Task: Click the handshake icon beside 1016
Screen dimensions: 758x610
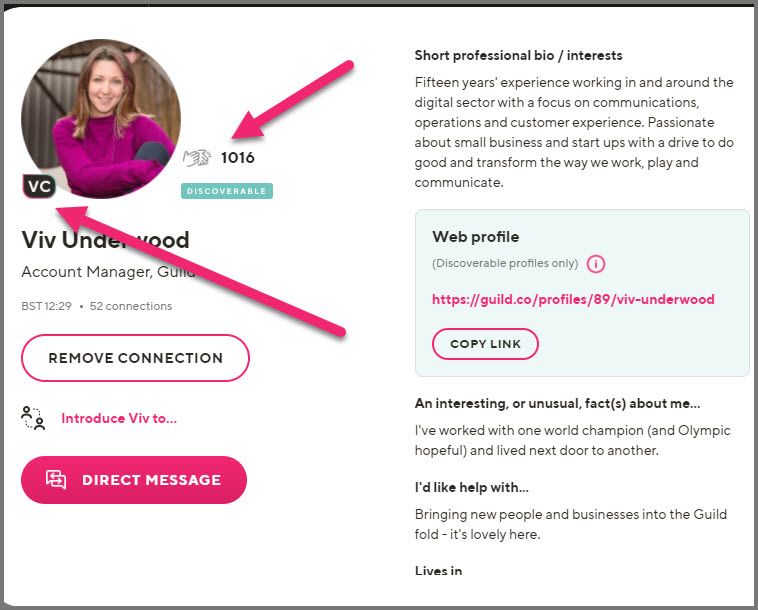Action: [x=197, y=158]
